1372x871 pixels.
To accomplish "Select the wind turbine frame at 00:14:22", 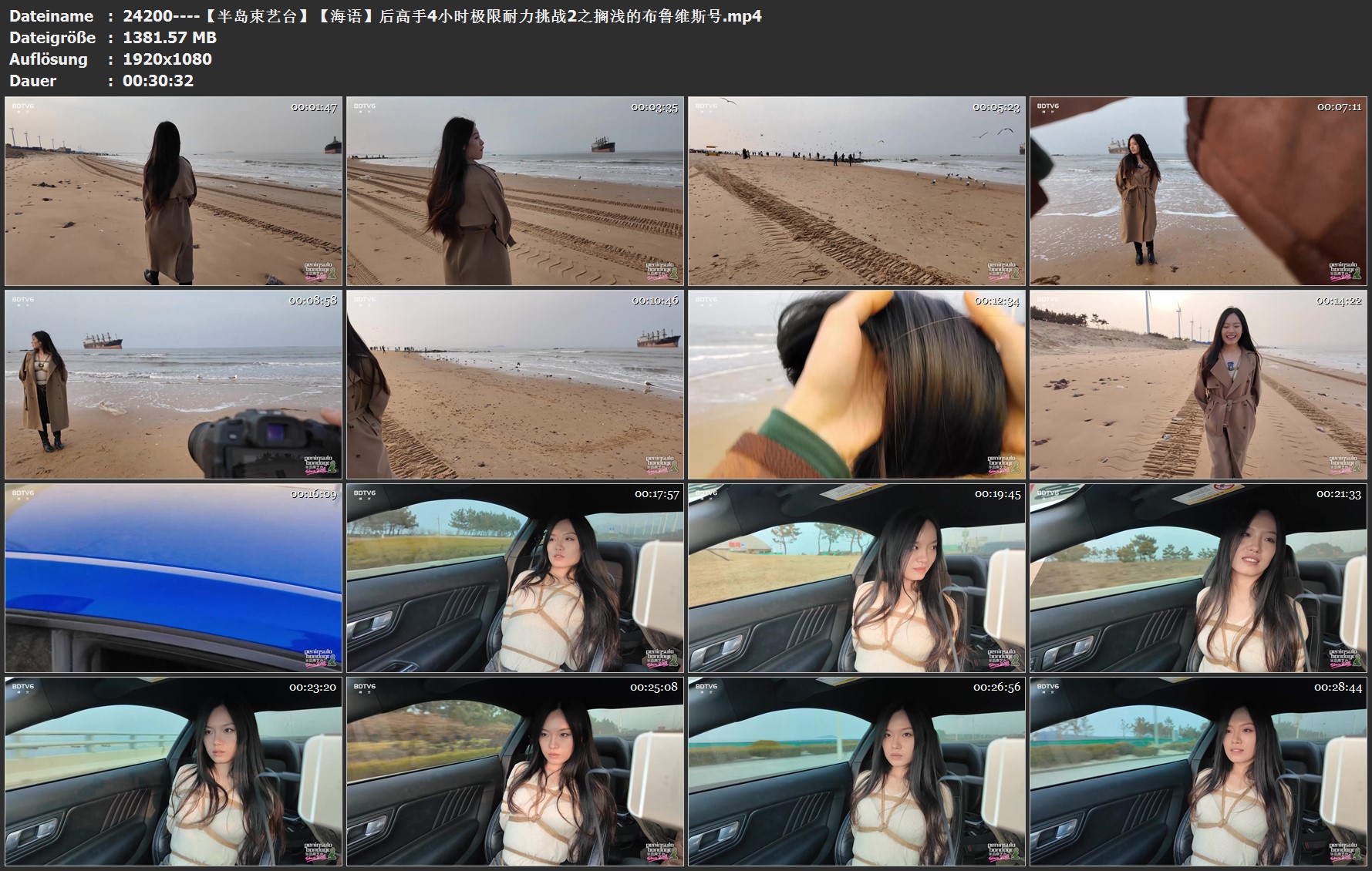I will tap(1198, 385).
